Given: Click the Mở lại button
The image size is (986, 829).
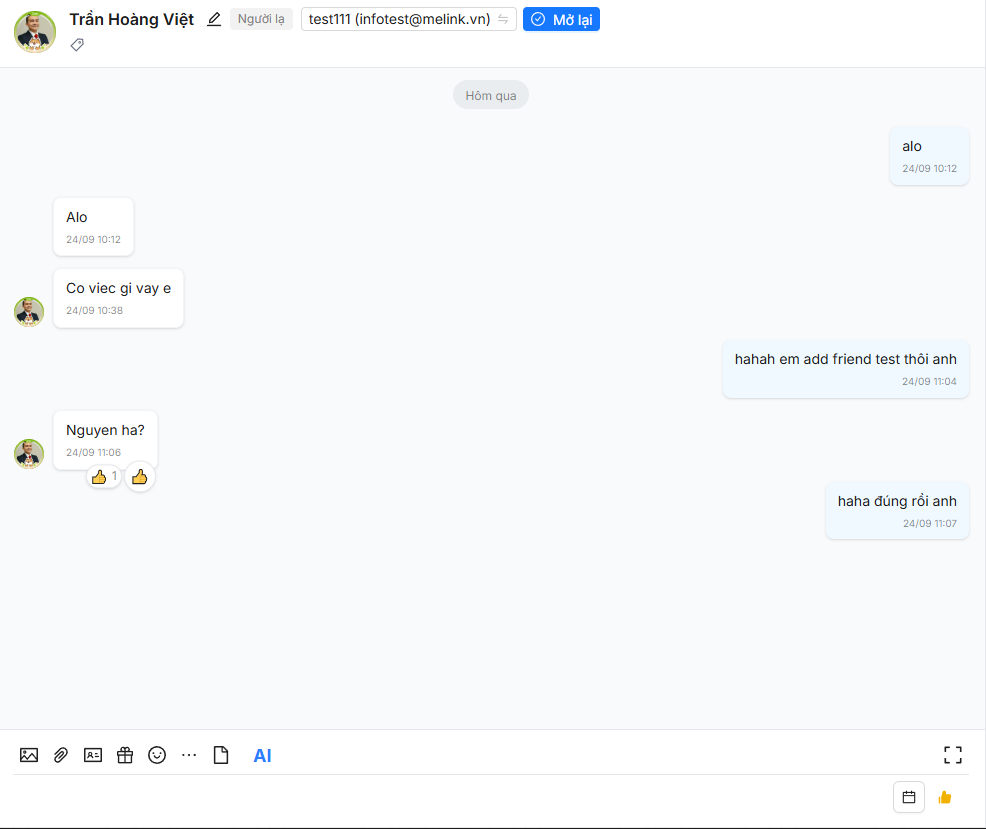Looking at the screenshot, I should tap(562, 19).
